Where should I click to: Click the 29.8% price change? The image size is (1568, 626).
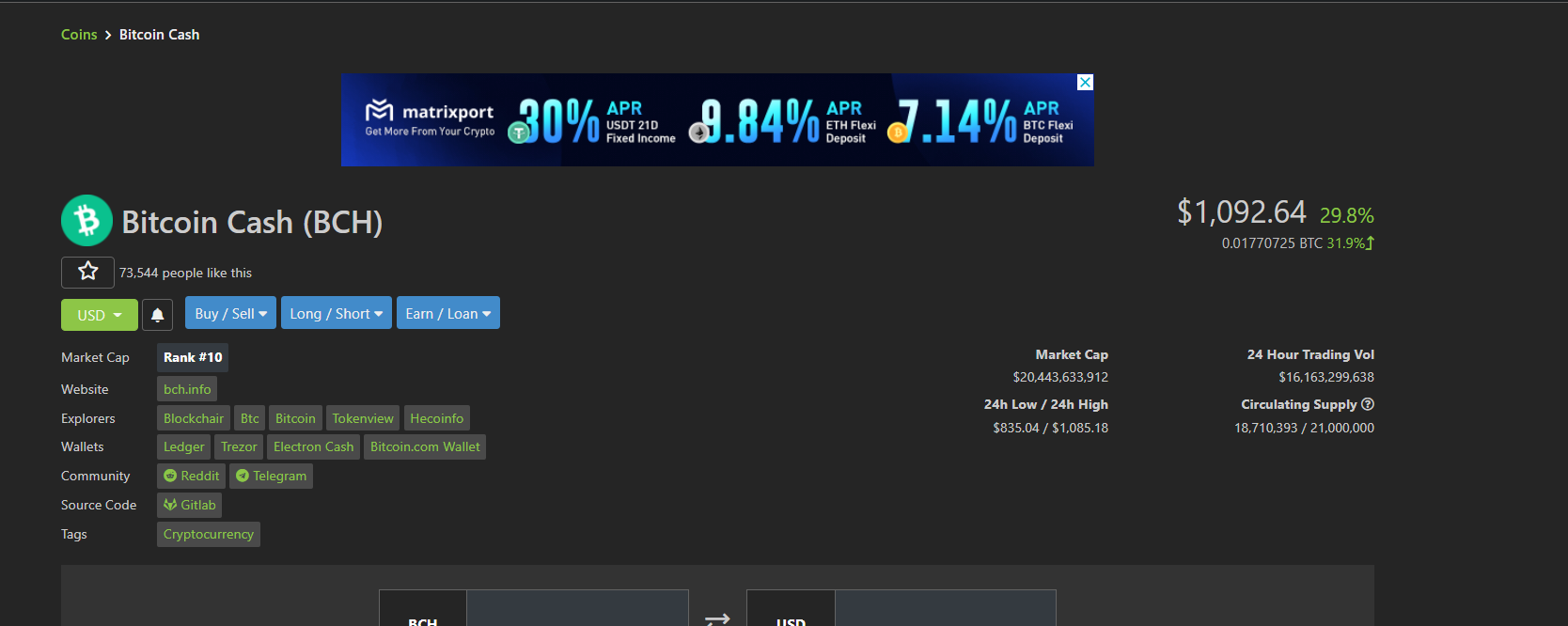coord(1346,215)
